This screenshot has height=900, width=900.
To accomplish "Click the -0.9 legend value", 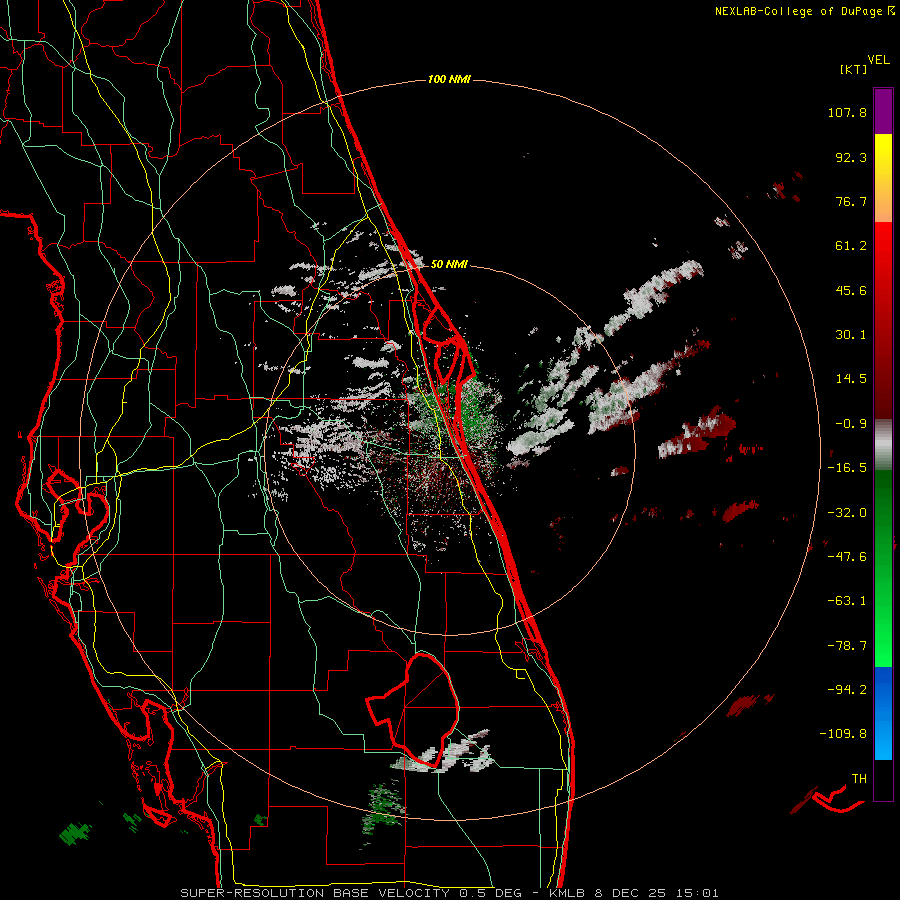I will (x=851, y=424).
